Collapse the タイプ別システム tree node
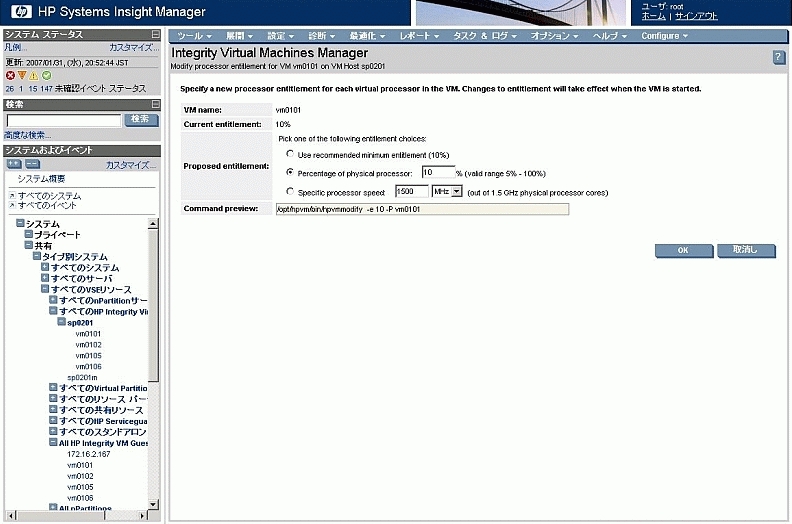 (x=37, y=256)
